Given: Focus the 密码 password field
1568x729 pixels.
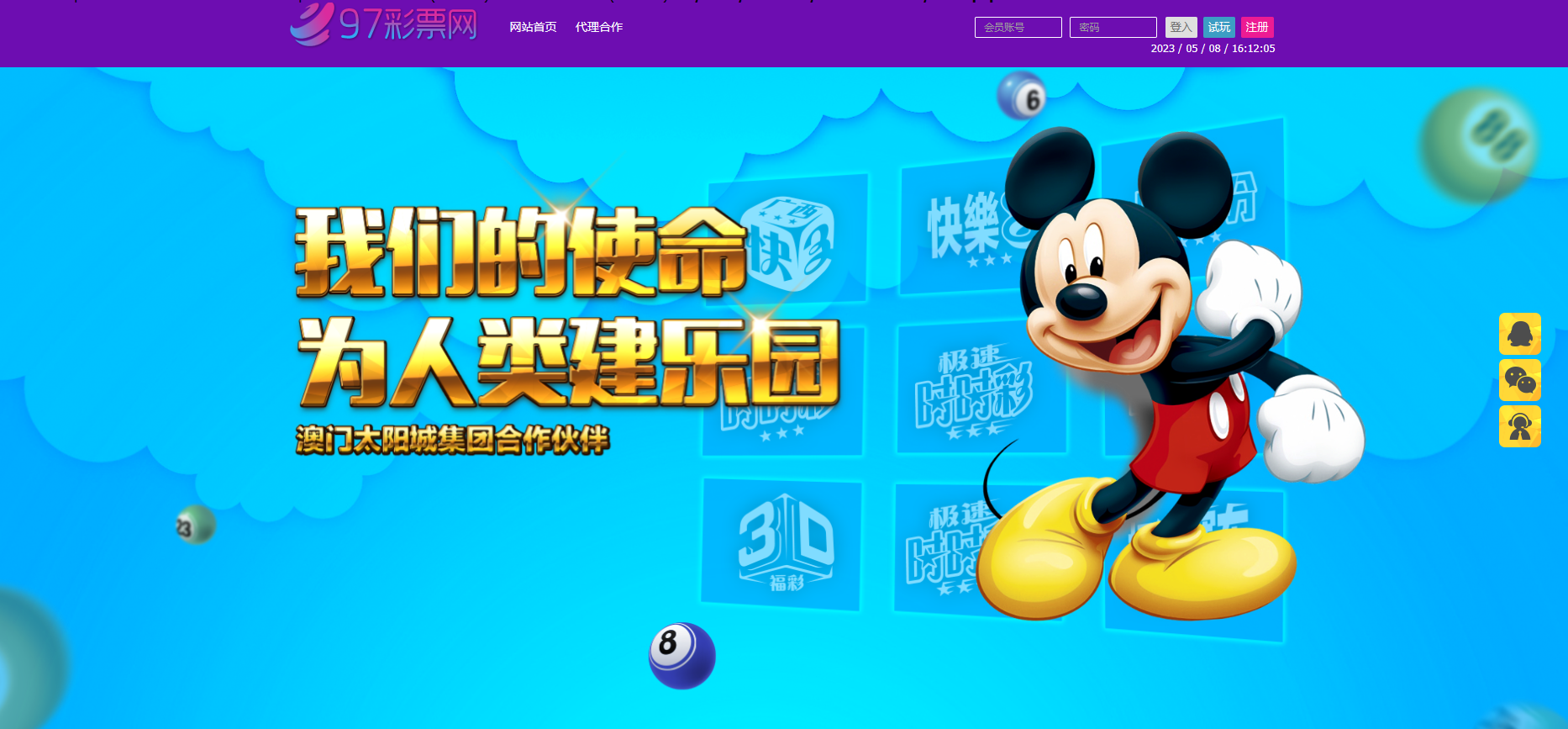Looking at the screenshot, I should point(1113,28).
